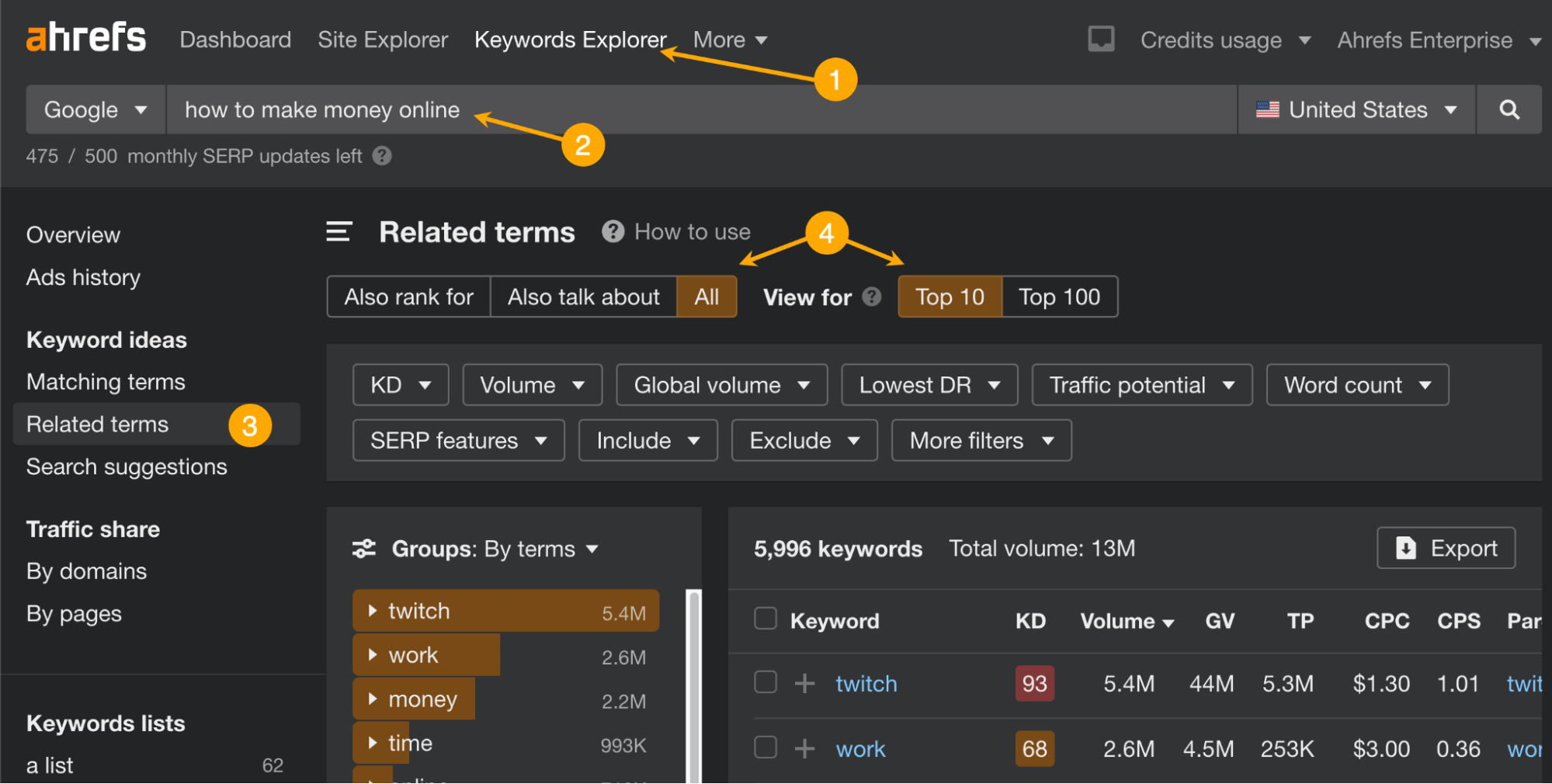Click the plus icon beside twitch keyword

[x=804, y=683]
